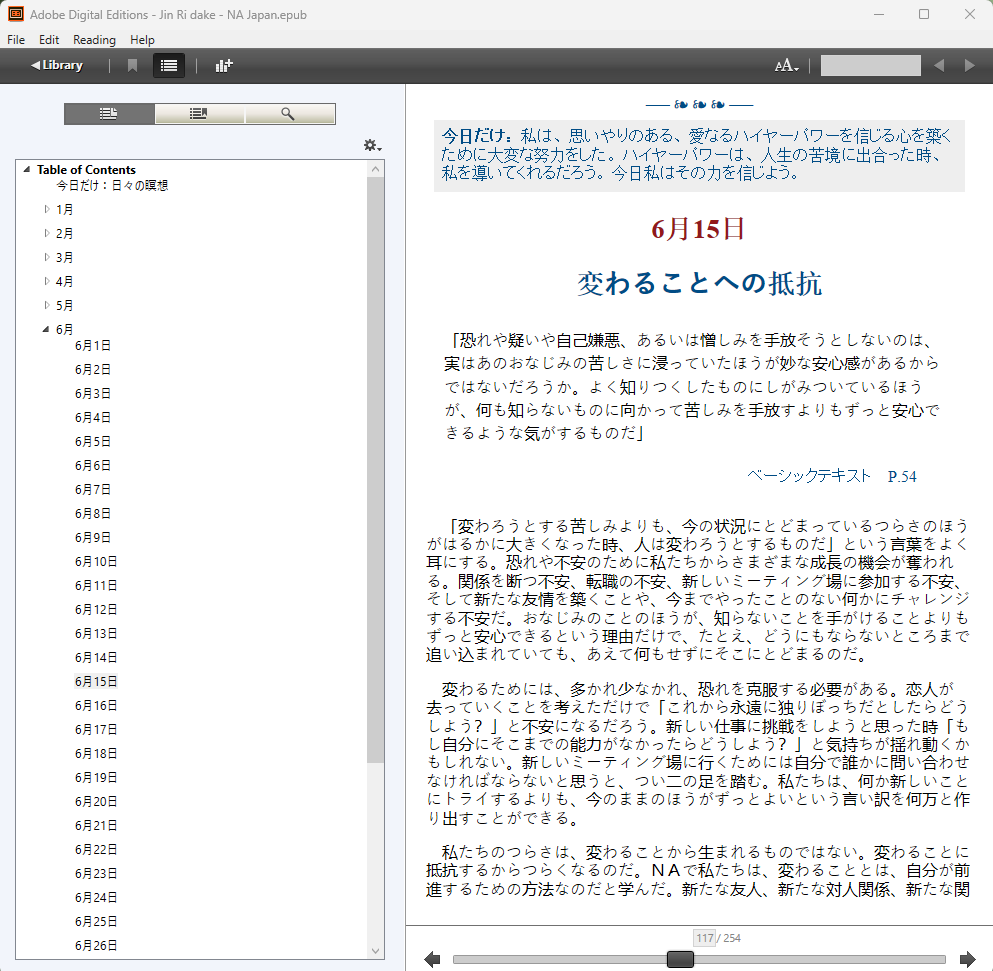
Task: Select the Table of Contents panel tab
Action: [x=109, y=114]
